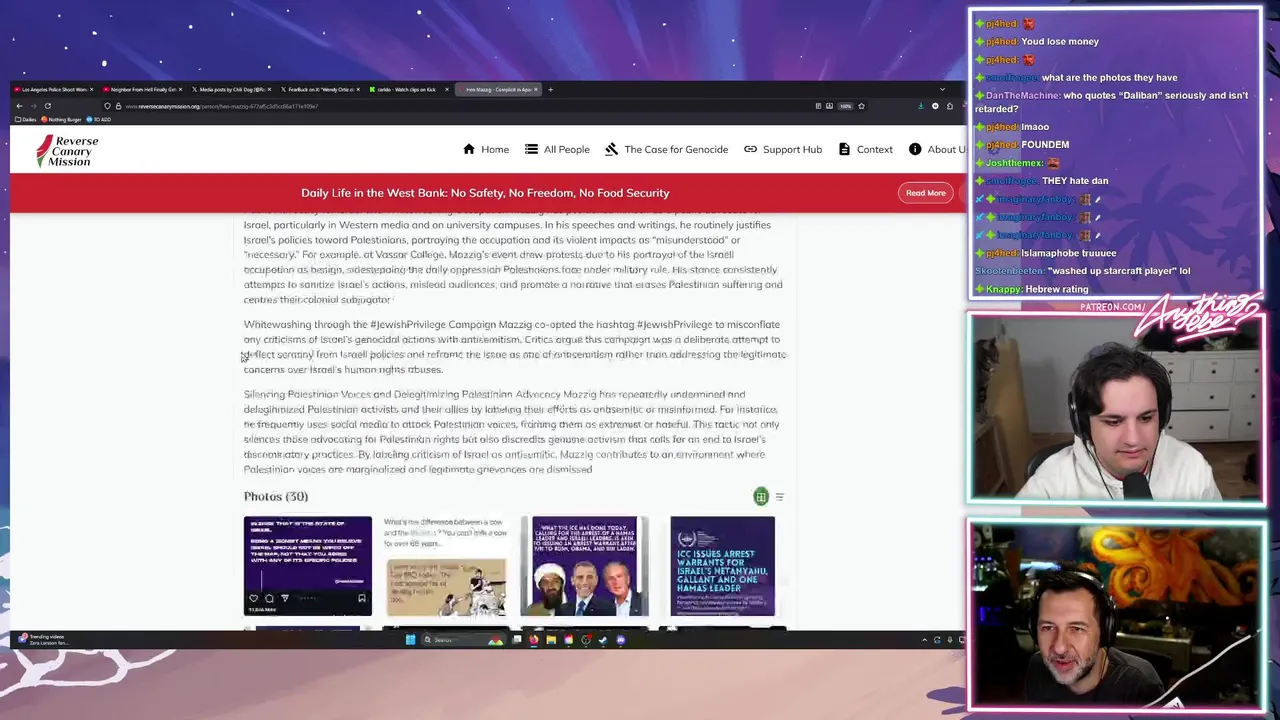This screenshot has height=720, width=1280.
Task: Click the bookmark star icon in address bar
Action: click(x=861, y=106)
